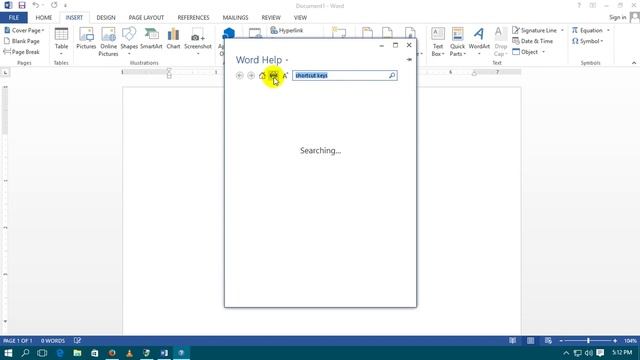The image size is (640, 360).
Task: Click the search magnifier in Word Help
Action: (x=392, y=76)
